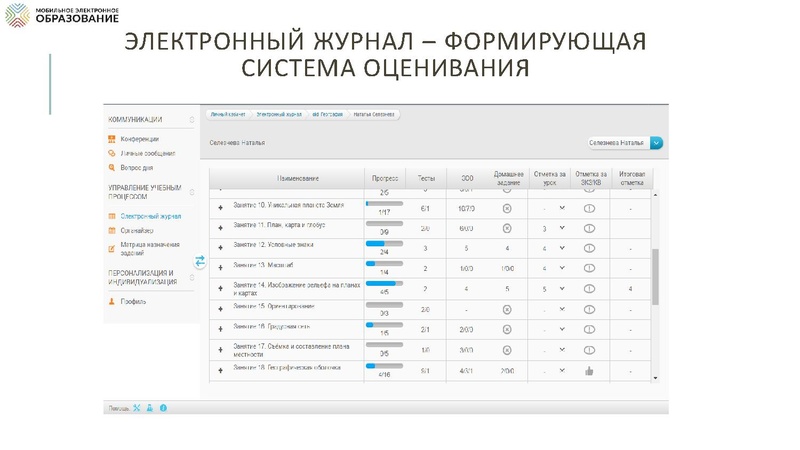Collapse the УПРАВЛЕНИЕ УЧЕБНЫМ ПРОЦЕССОМ section
Image resolution: width=800 pixels, height=450 pixels.
coord(192,192)
